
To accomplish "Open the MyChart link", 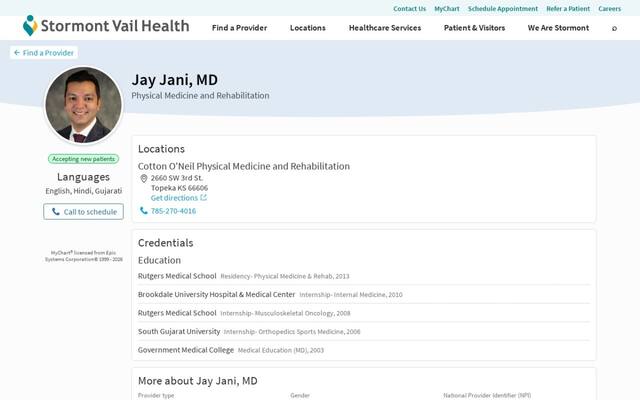I will [447, 9].
